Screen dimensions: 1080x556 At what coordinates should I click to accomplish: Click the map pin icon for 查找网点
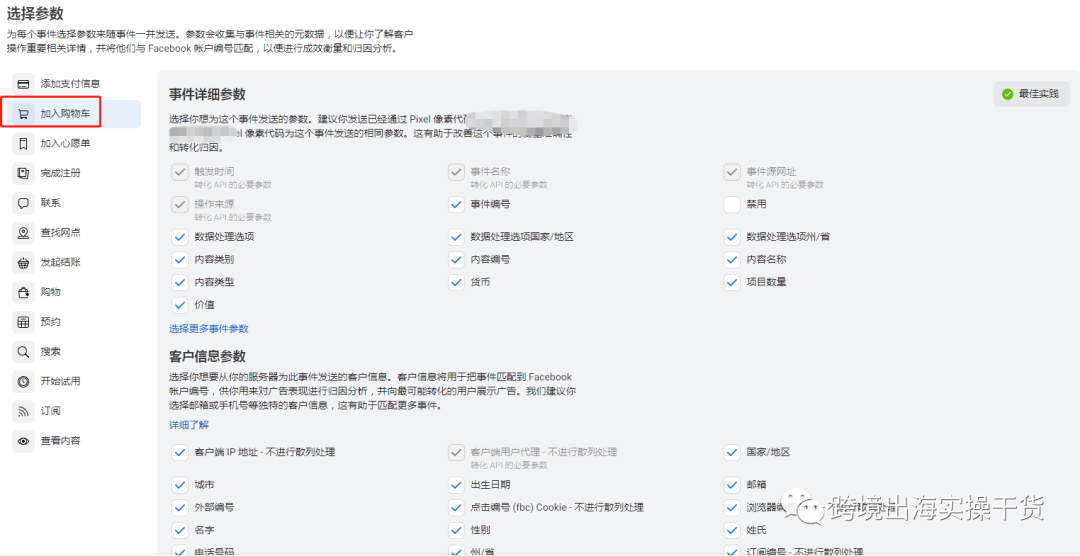23,233
